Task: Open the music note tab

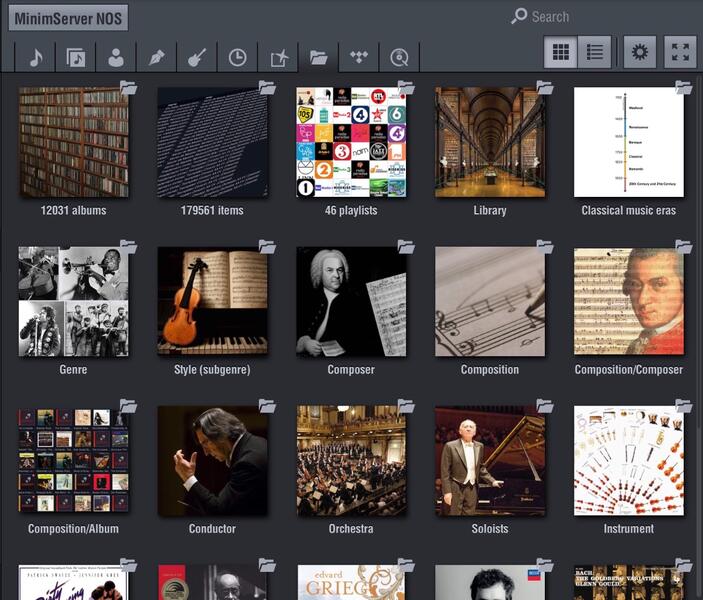Action: click(35, 57)
